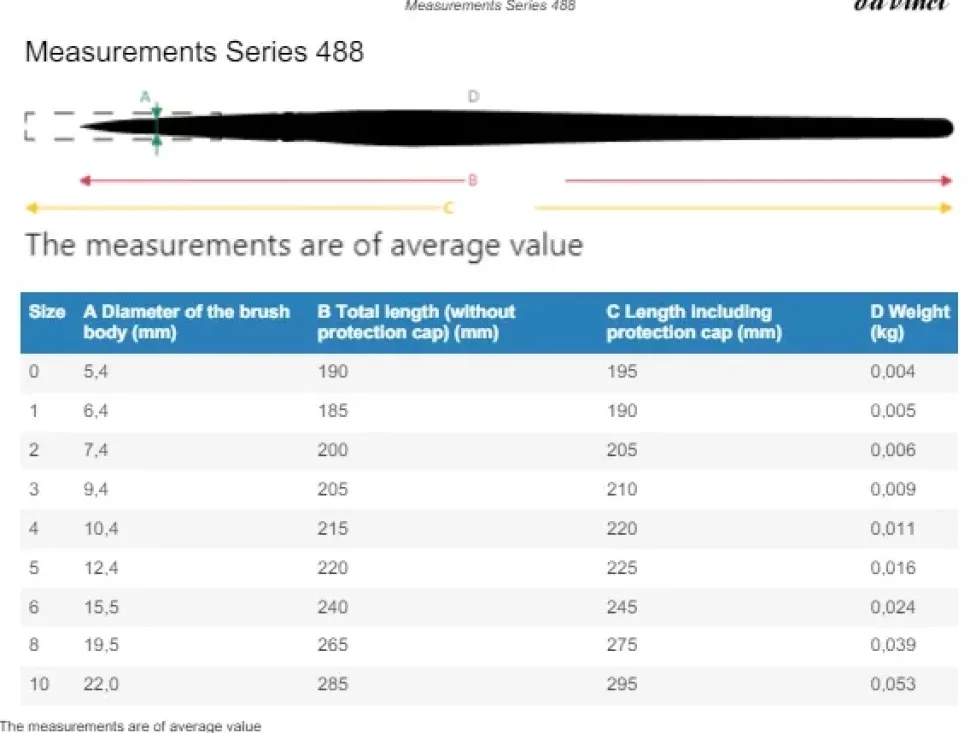Viewport: 970px width, 733px height.
Task: Click the "C Length including protection cap" header
Action: tap(693, 322)
